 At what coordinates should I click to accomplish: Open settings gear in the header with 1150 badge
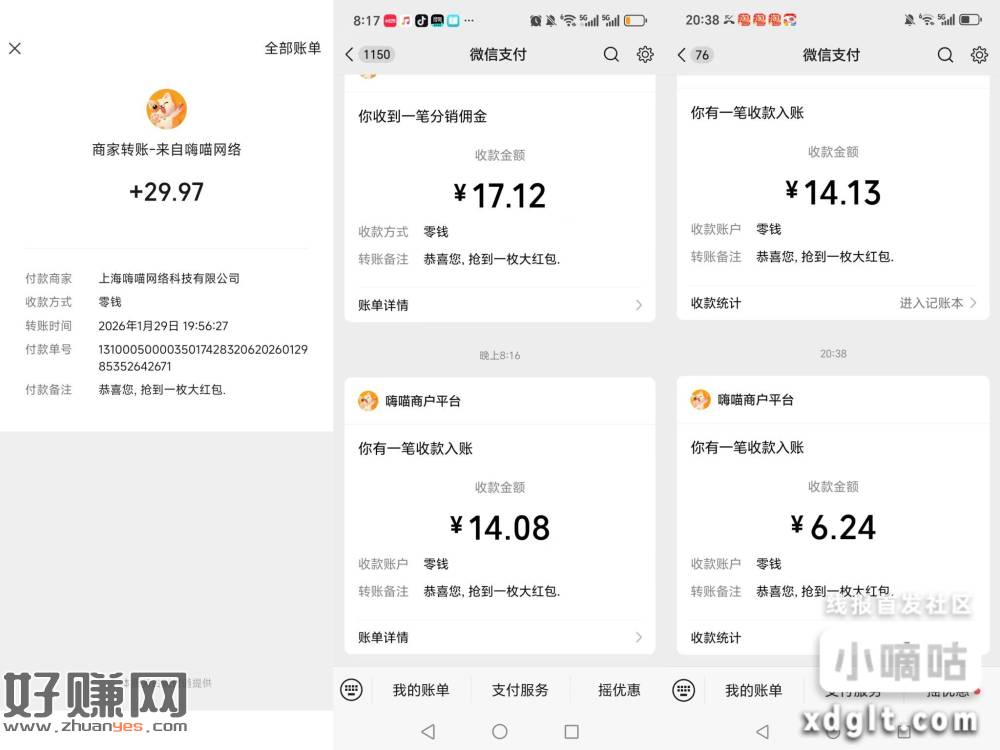pyautogui.click(x=645, y=55)
